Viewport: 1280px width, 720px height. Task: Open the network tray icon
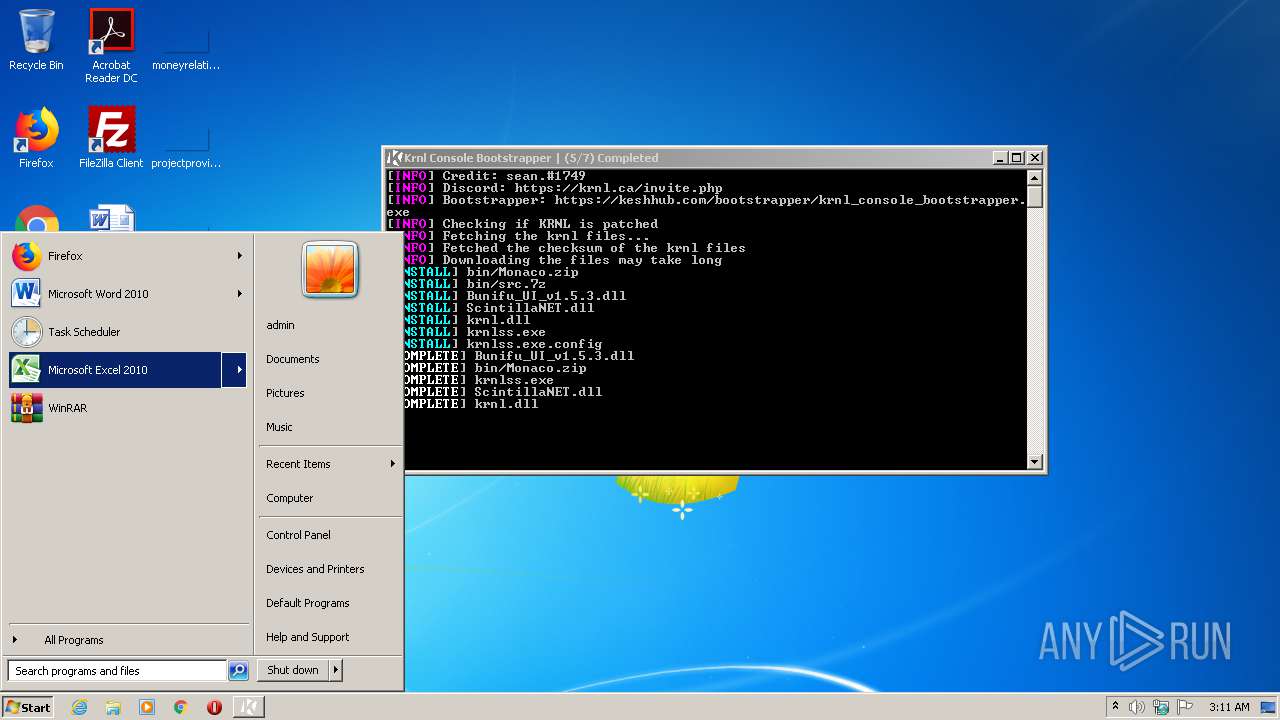[x=1161, y=707]
